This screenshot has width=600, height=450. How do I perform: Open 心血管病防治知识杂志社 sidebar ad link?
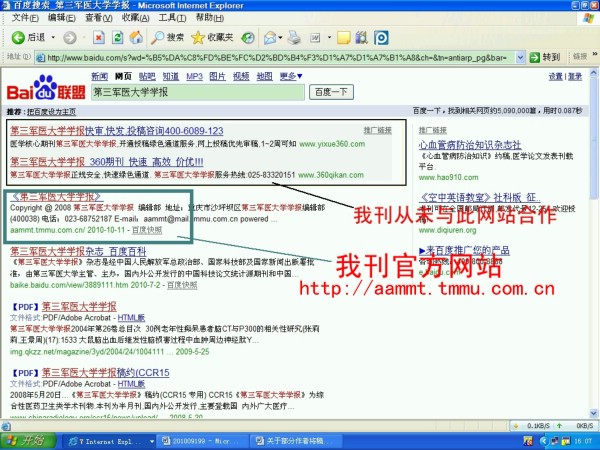(470, 145)
